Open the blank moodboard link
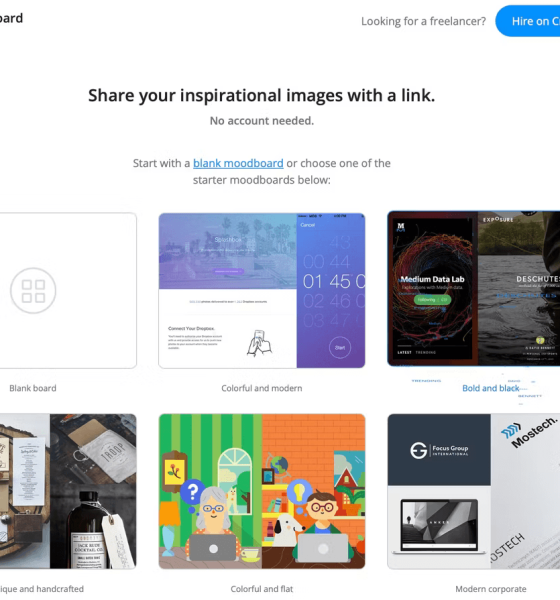 click(x=238, y=163)
